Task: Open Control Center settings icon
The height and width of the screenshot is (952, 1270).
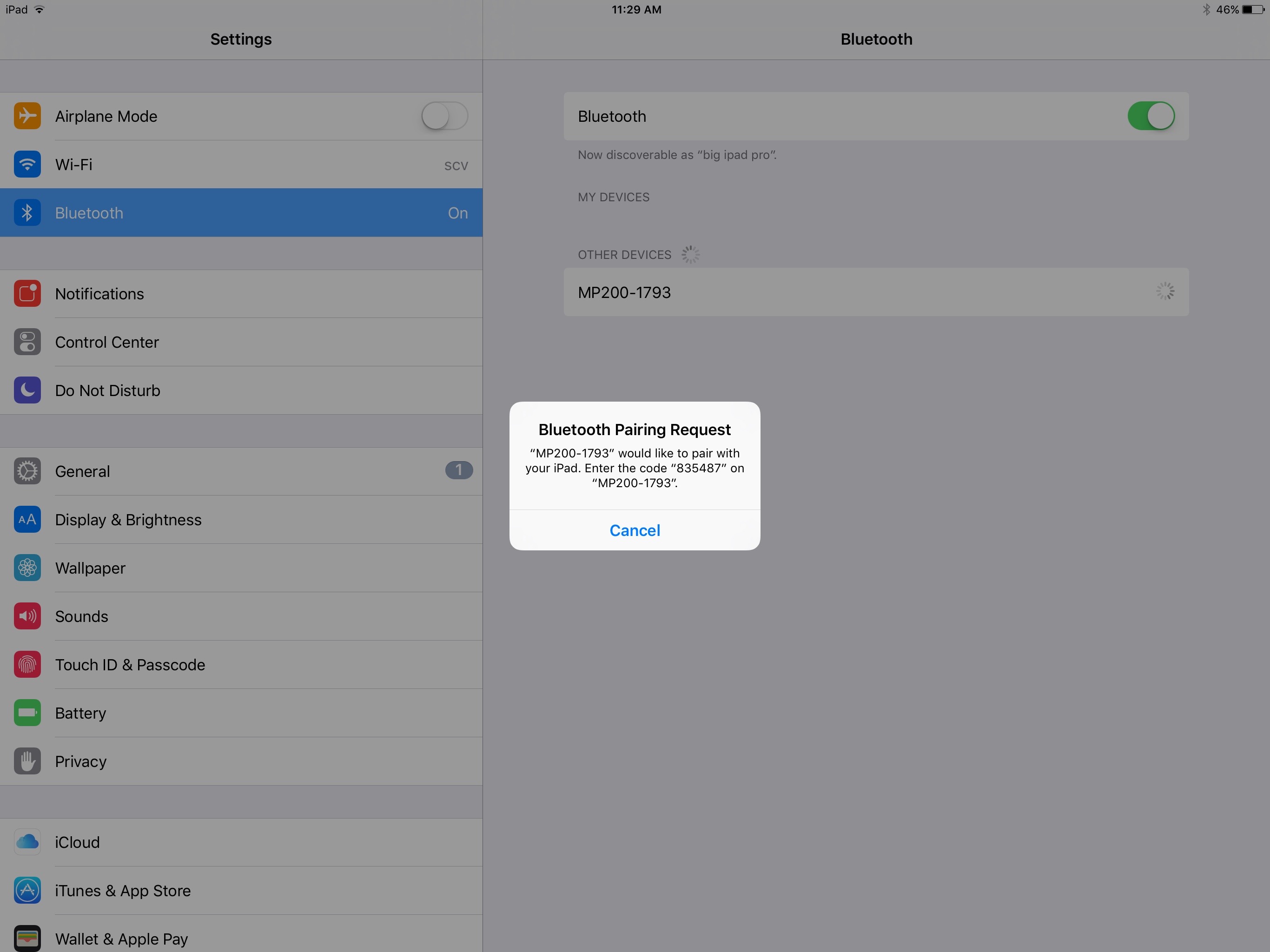Action: (x=27, y=342)
